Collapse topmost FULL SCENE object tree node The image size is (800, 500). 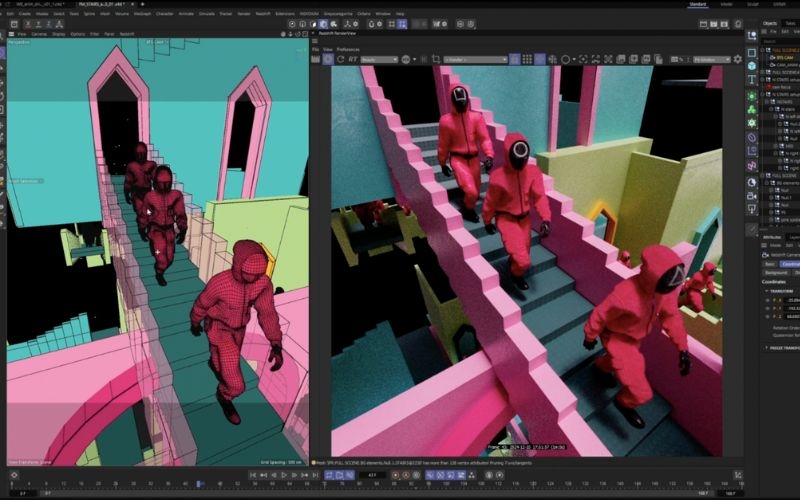point(763,50)
